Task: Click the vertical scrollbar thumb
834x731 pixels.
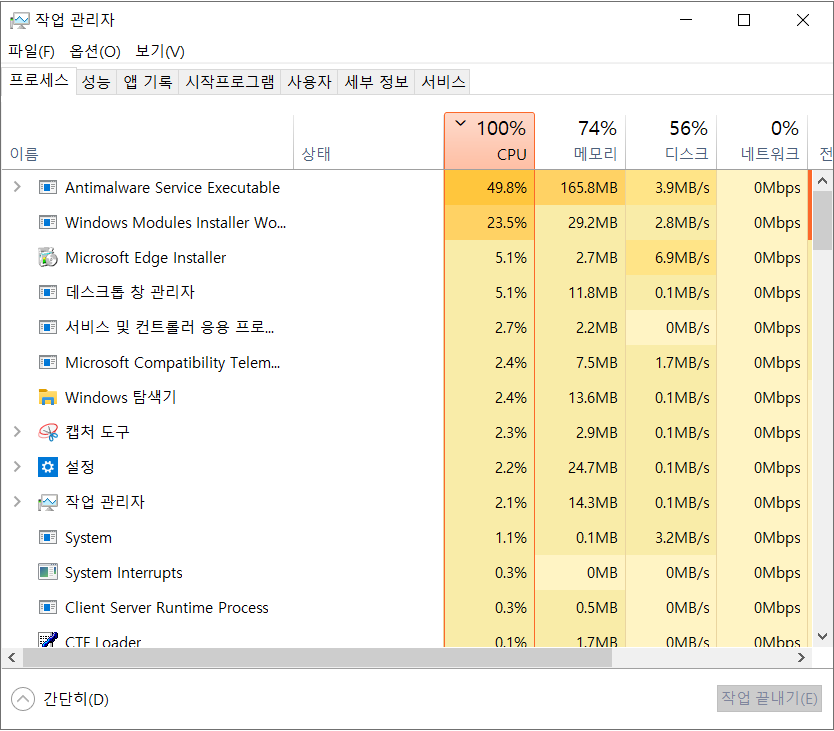Action: click(x=822, y=220)
